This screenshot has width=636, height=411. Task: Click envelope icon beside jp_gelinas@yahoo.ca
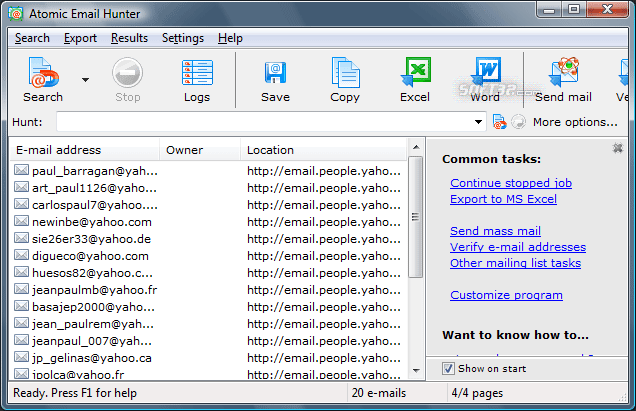coord(21,357)
